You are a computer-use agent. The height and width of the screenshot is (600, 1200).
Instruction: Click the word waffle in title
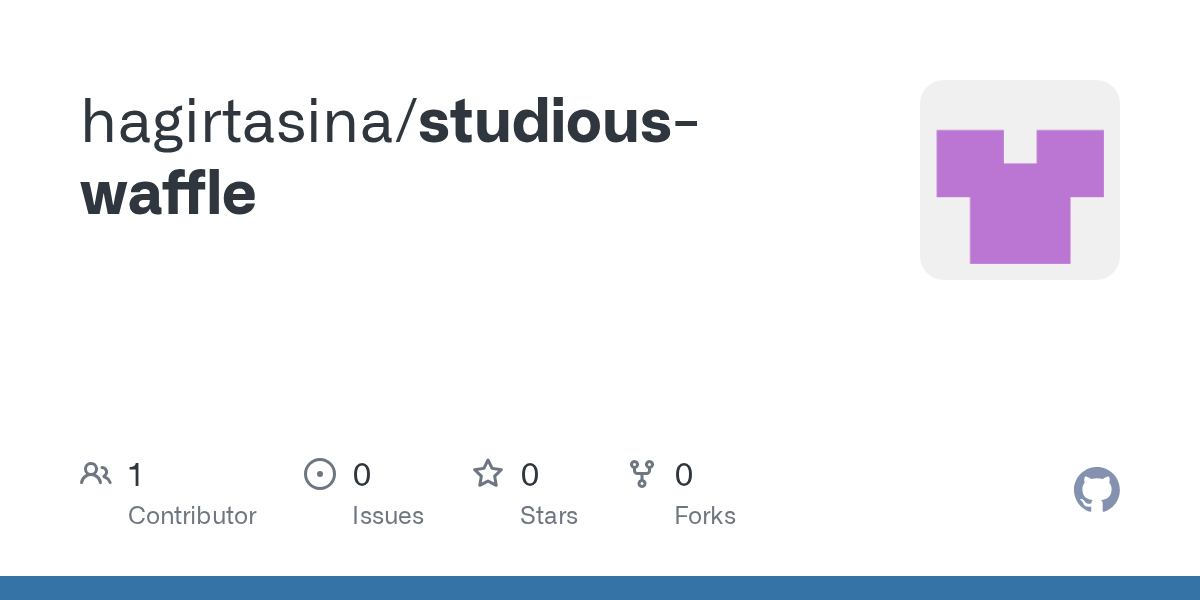pyautogui.click(x=169, y=193)
